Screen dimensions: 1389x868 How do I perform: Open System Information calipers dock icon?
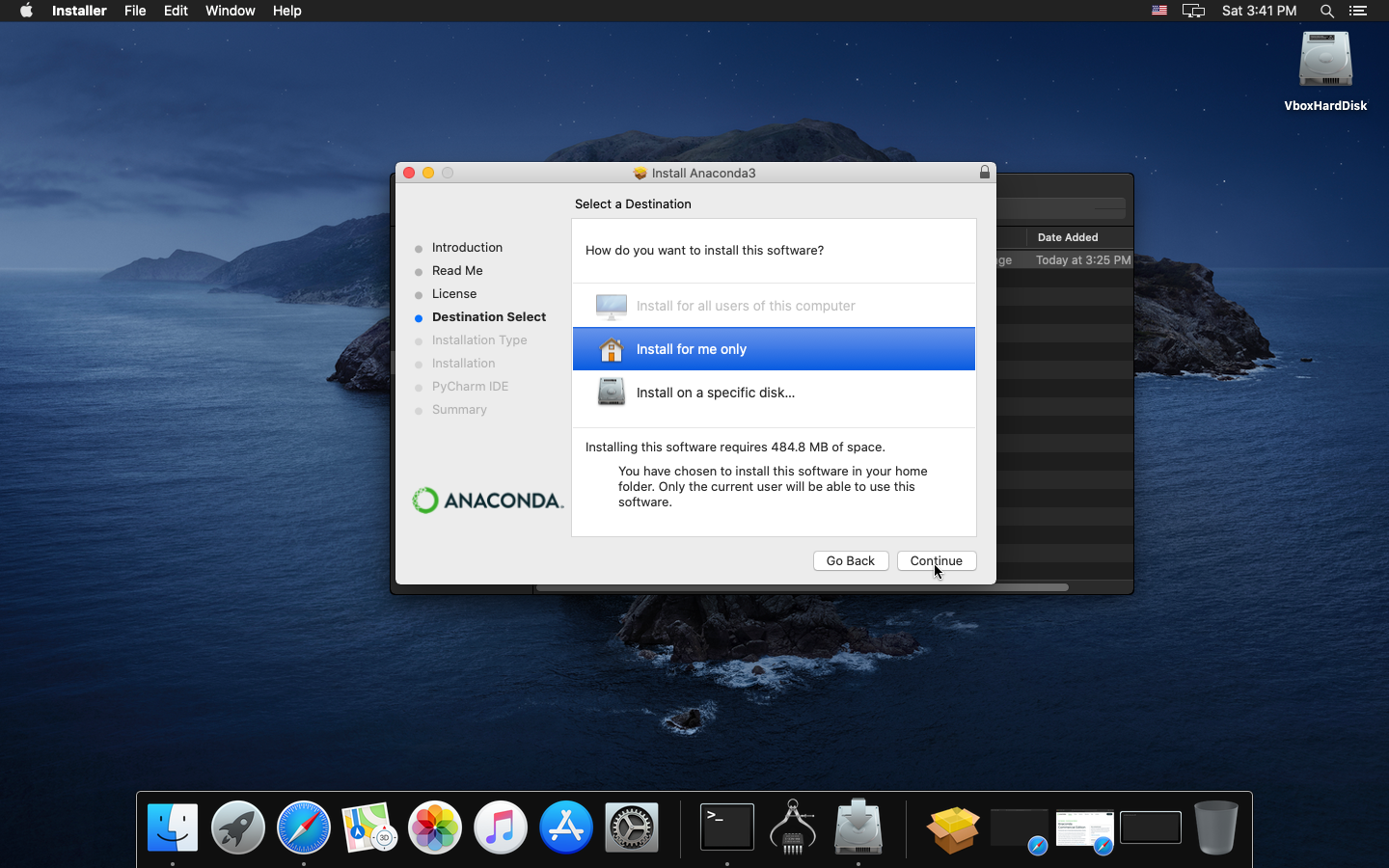[x=793, y=827]
